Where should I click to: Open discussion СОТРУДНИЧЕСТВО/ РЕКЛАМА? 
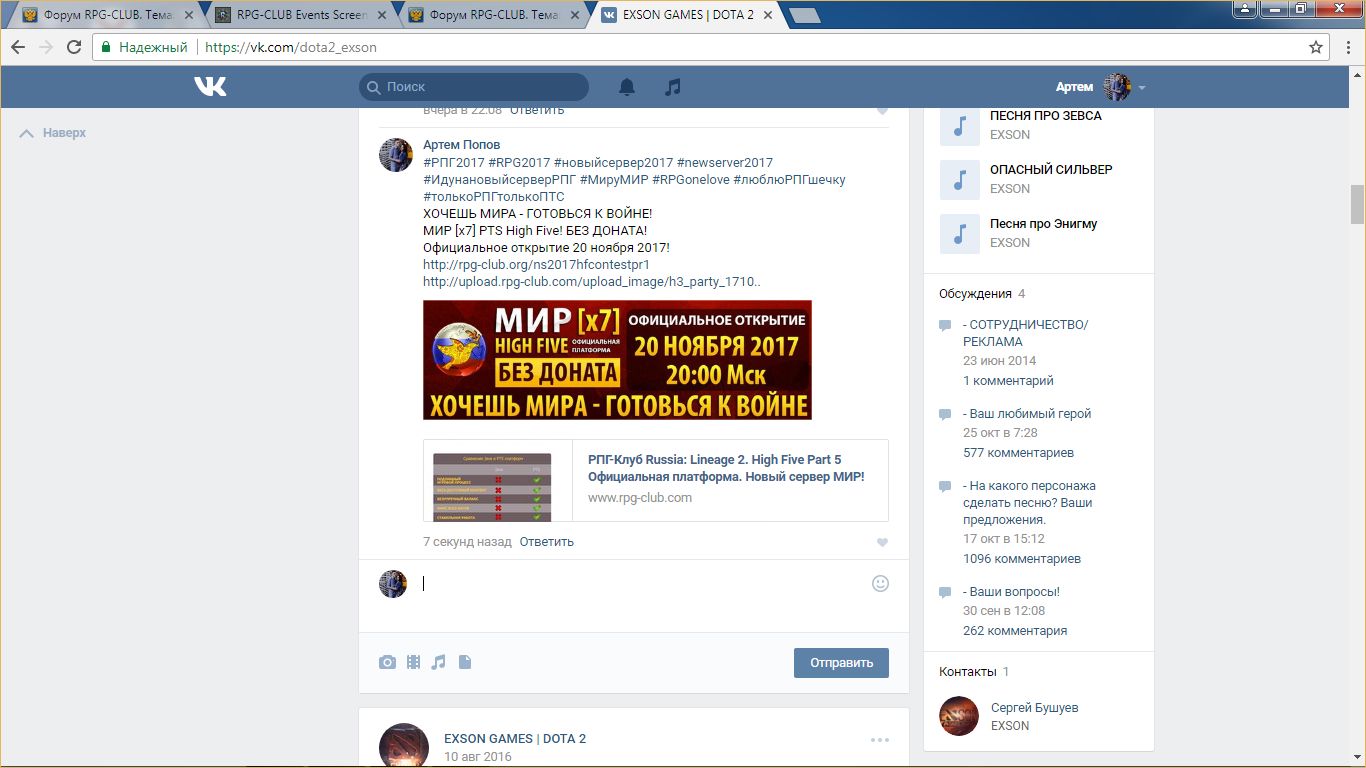click(x=1025, y=333)
